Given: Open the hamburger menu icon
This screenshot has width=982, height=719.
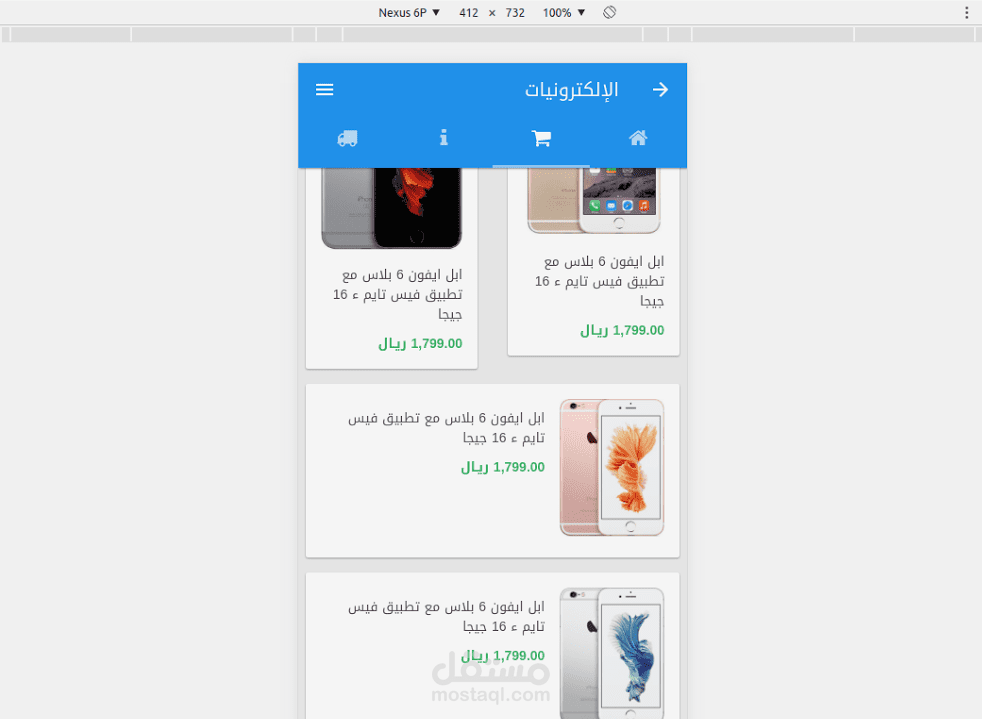Looking at the screenshot, I should pyautogui.click(x=324, y=90).
